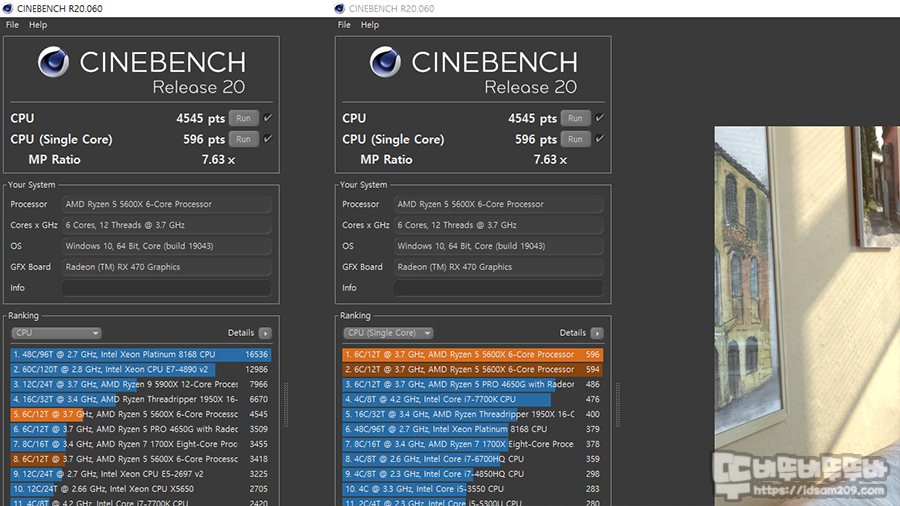This screenshot has width=900, height=506.
Task: Select left ranking row Ryzen 5 PRO 4650G 3509
Action: click(141, 429)
